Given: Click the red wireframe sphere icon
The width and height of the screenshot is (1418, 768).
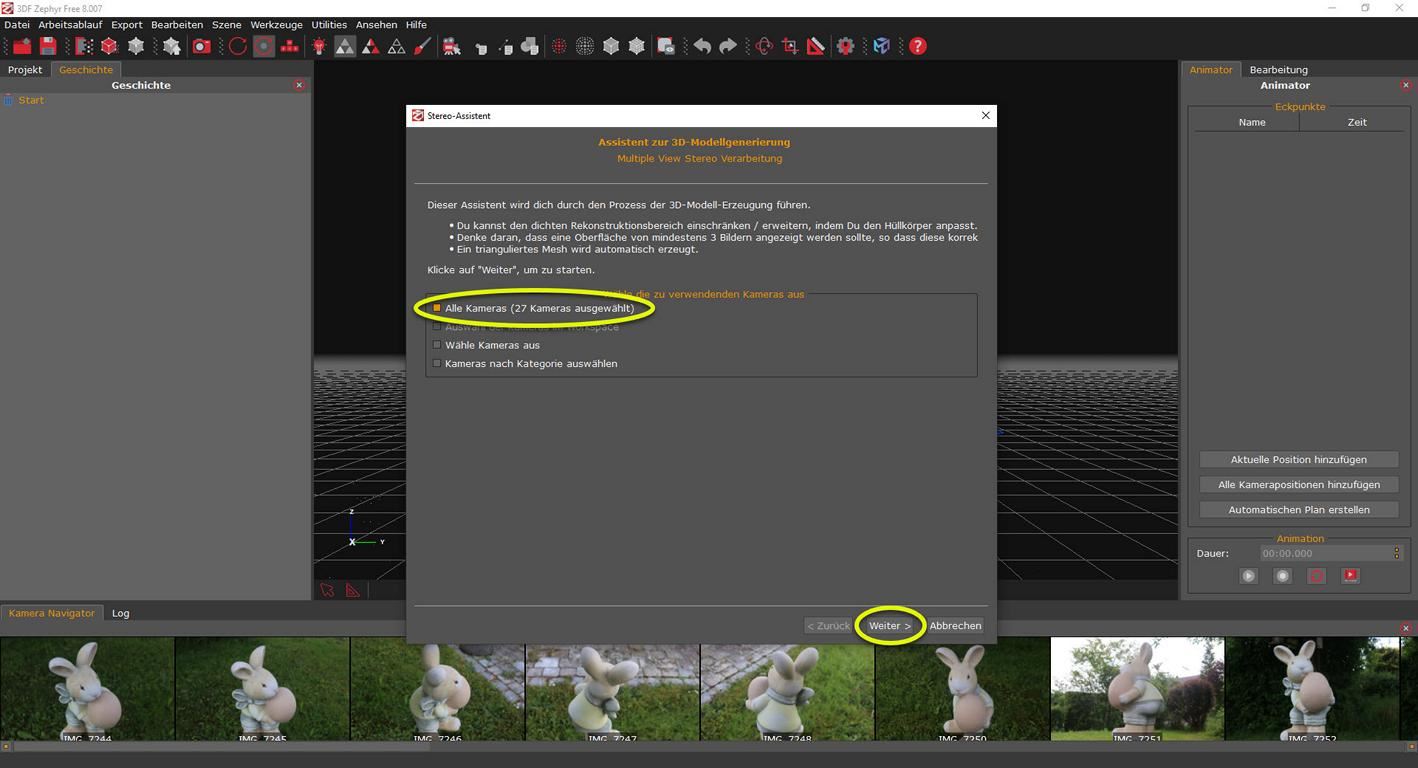Looking at the screenshot, I should click(x=559, y=46).
